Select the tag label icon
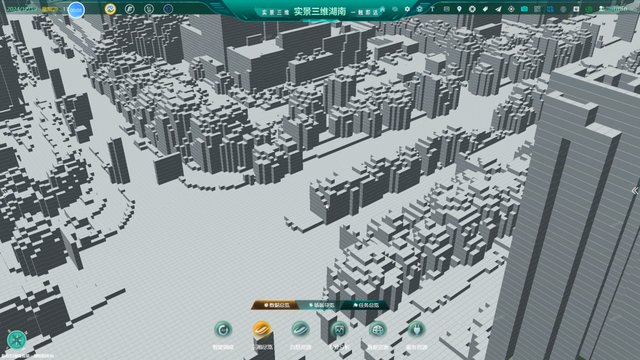 485,9
